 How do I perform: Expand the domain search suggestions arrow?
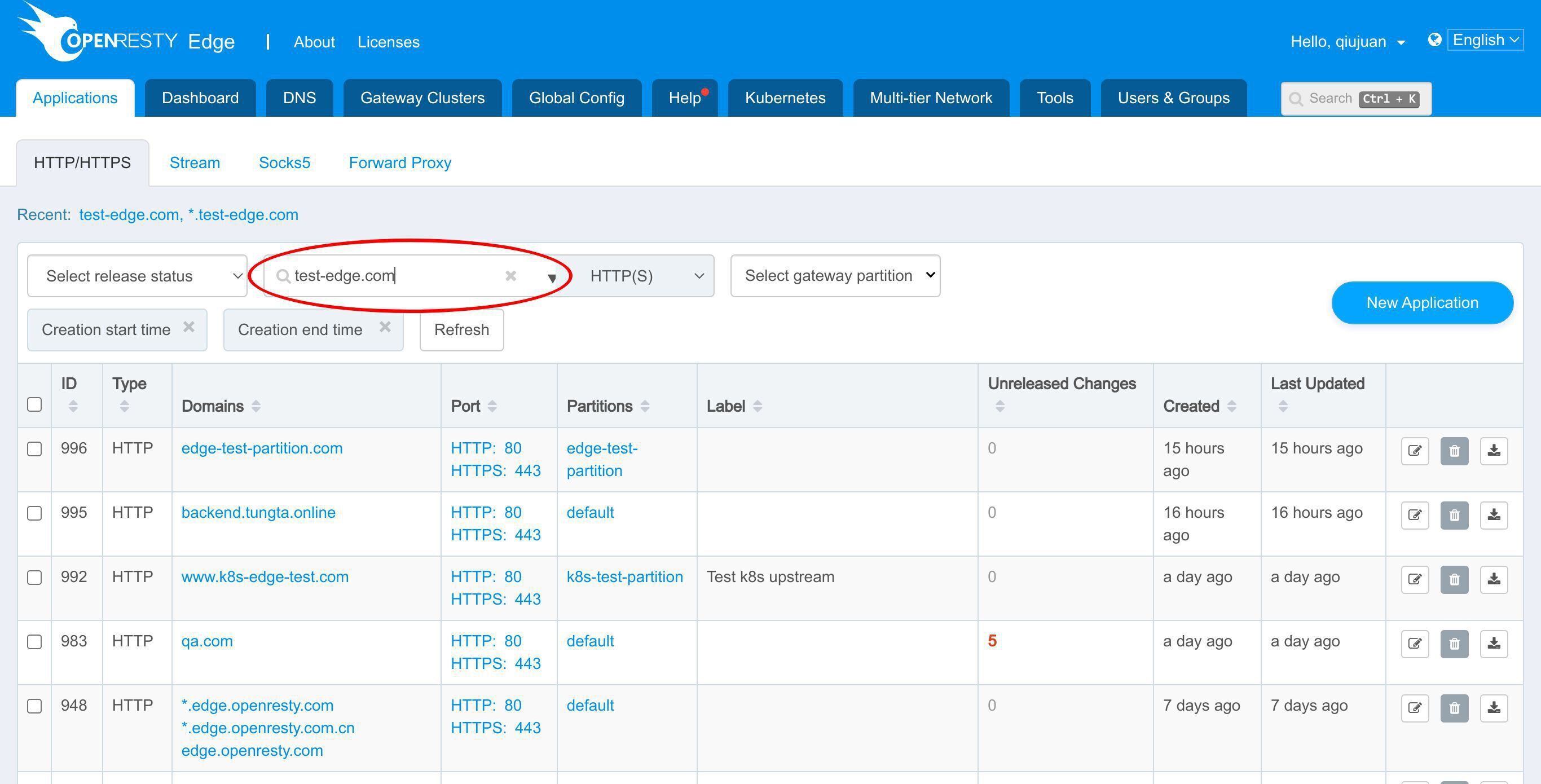[x=552, y=278]
